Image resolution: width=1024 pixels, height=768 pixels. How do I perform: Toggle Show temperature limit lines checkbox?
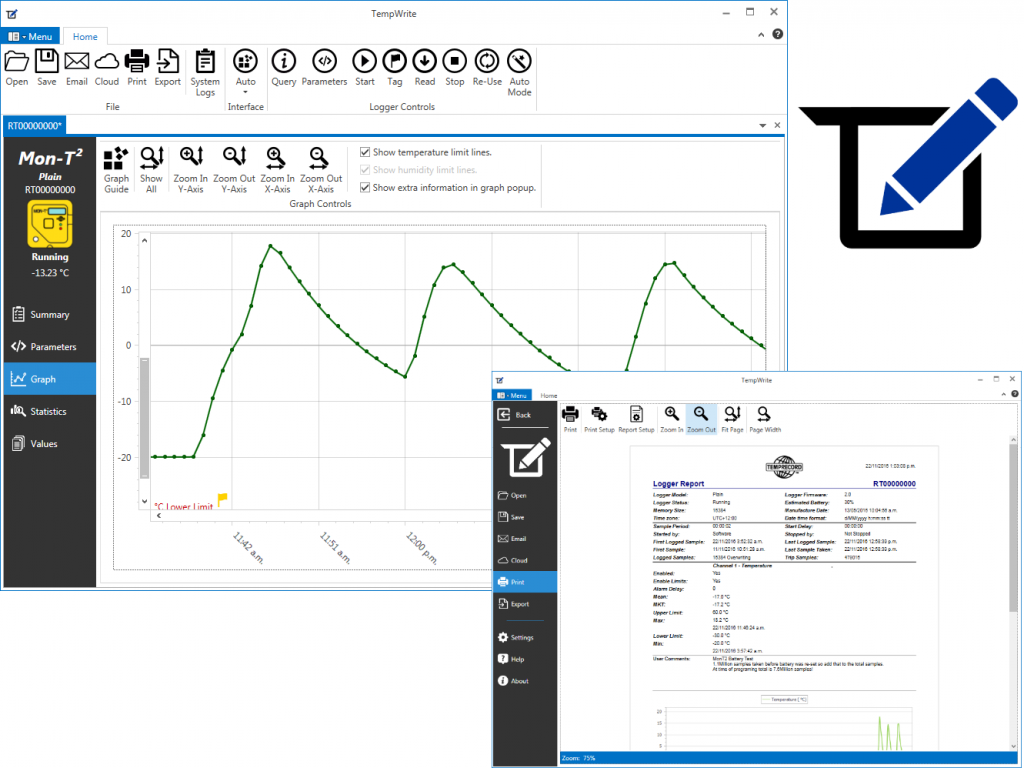pos(365,152)
